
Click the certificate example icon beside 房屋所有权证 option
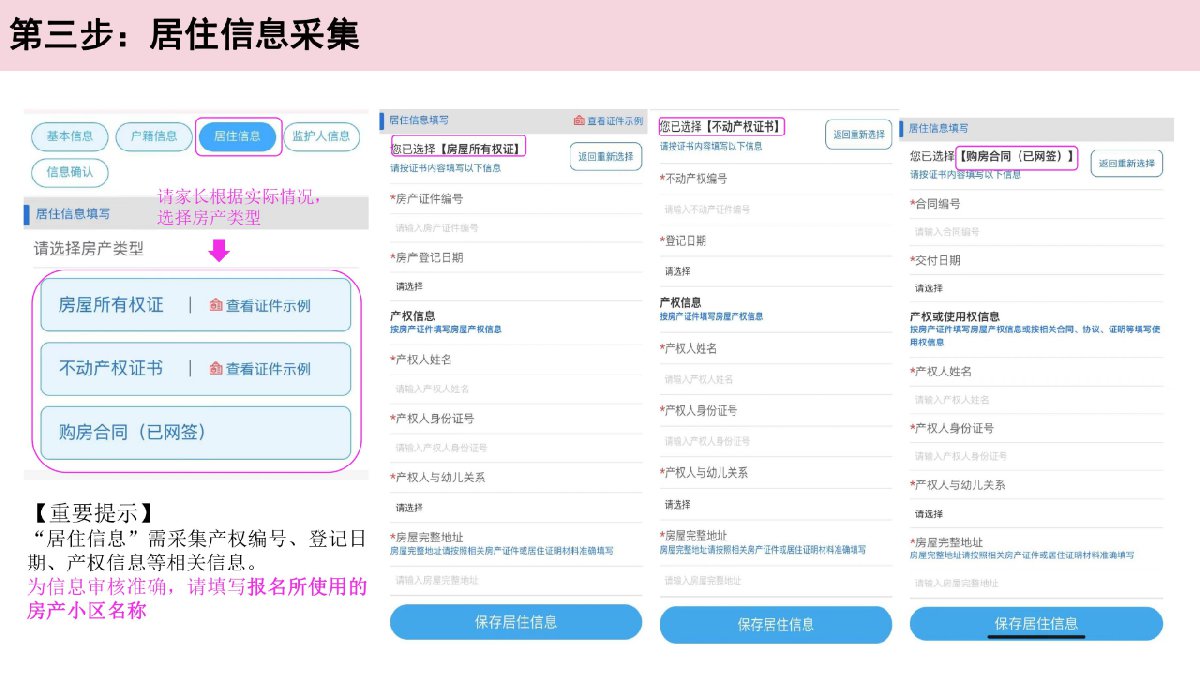pyautogui.click(x=216, y=306)
